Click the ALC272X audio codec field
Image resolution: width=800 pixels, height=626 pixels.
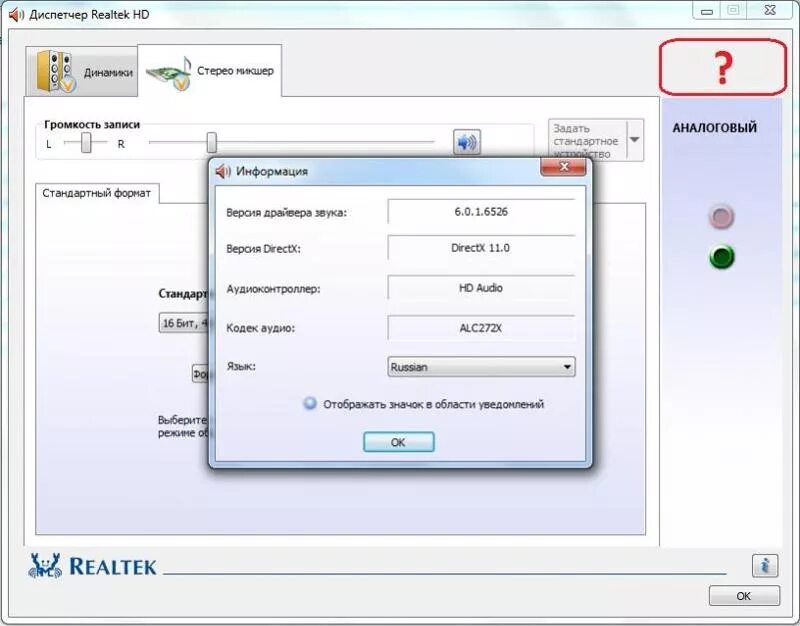(x=481, y=328)
